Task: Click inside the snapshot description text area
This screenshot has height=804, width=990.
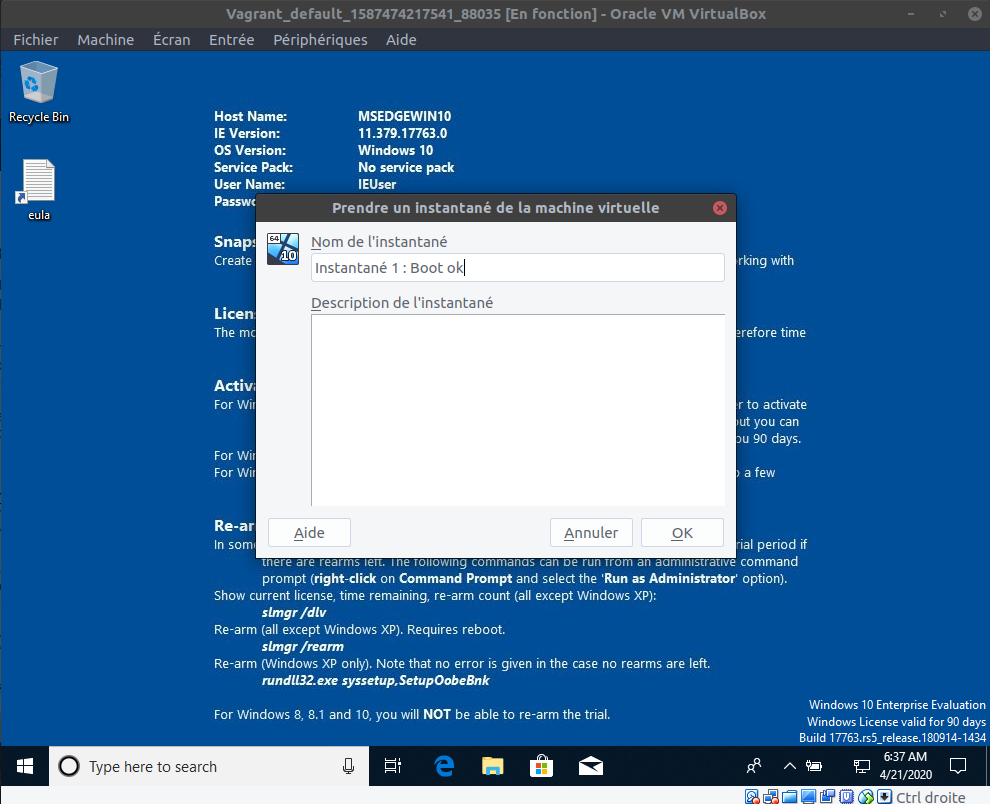Action: click(517, 410)
